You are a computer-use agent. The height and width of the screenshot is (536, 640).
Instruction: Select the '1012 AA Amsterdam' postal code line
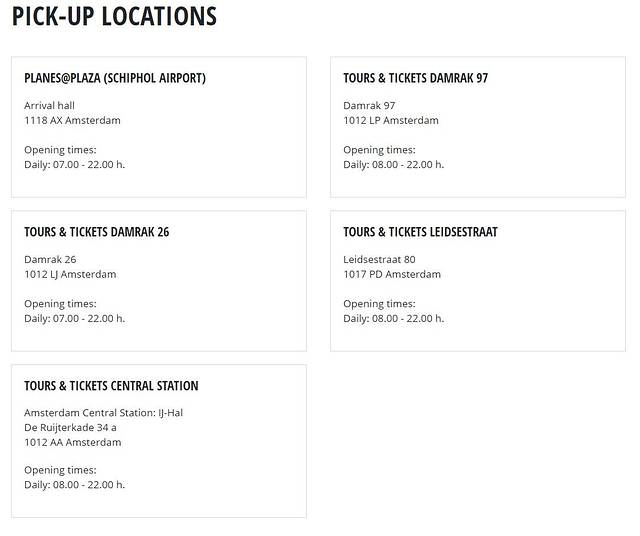pyautogui.click(x=72, y=442)
